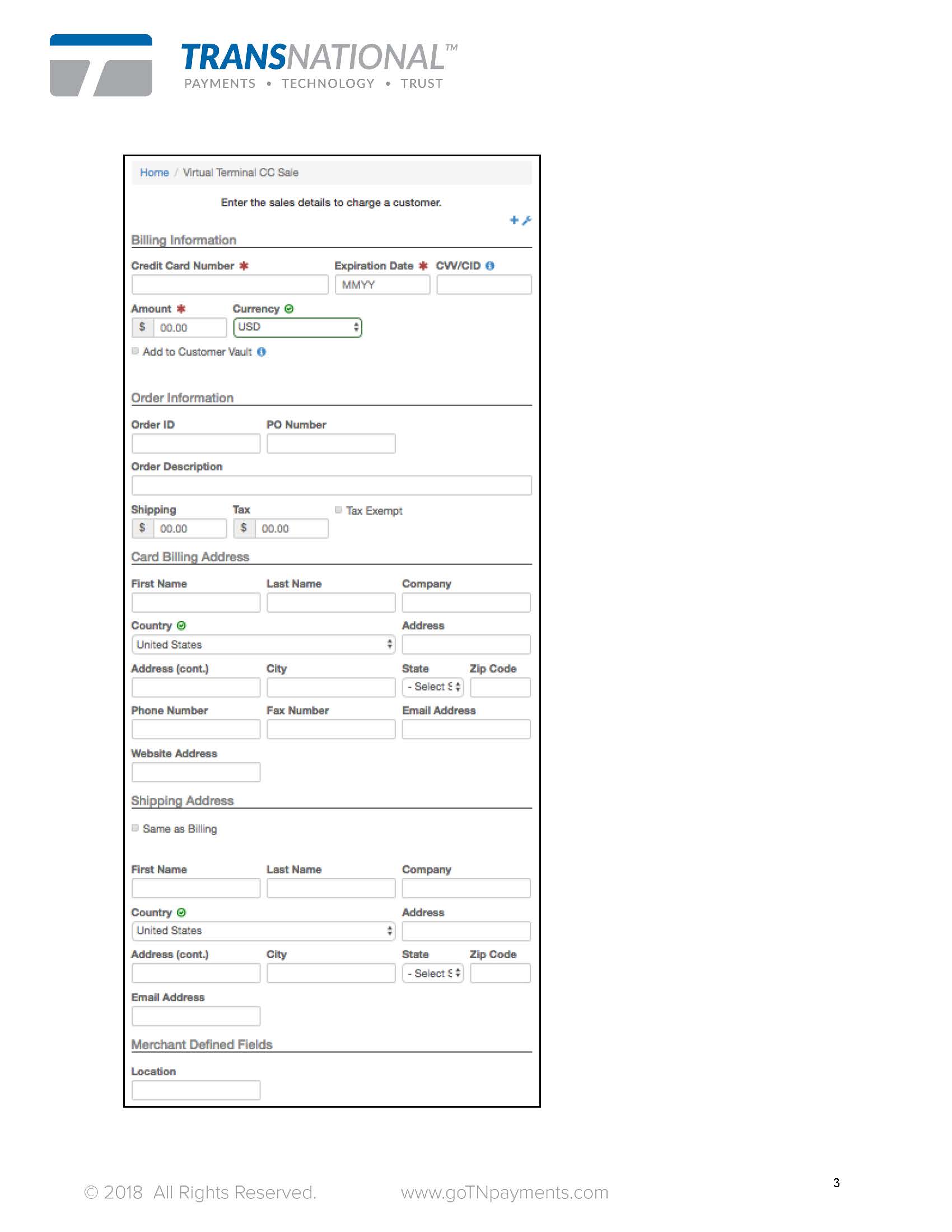Go to the Home breadcrumb link
Screen dimensions: 952x1232
[154, 172]
